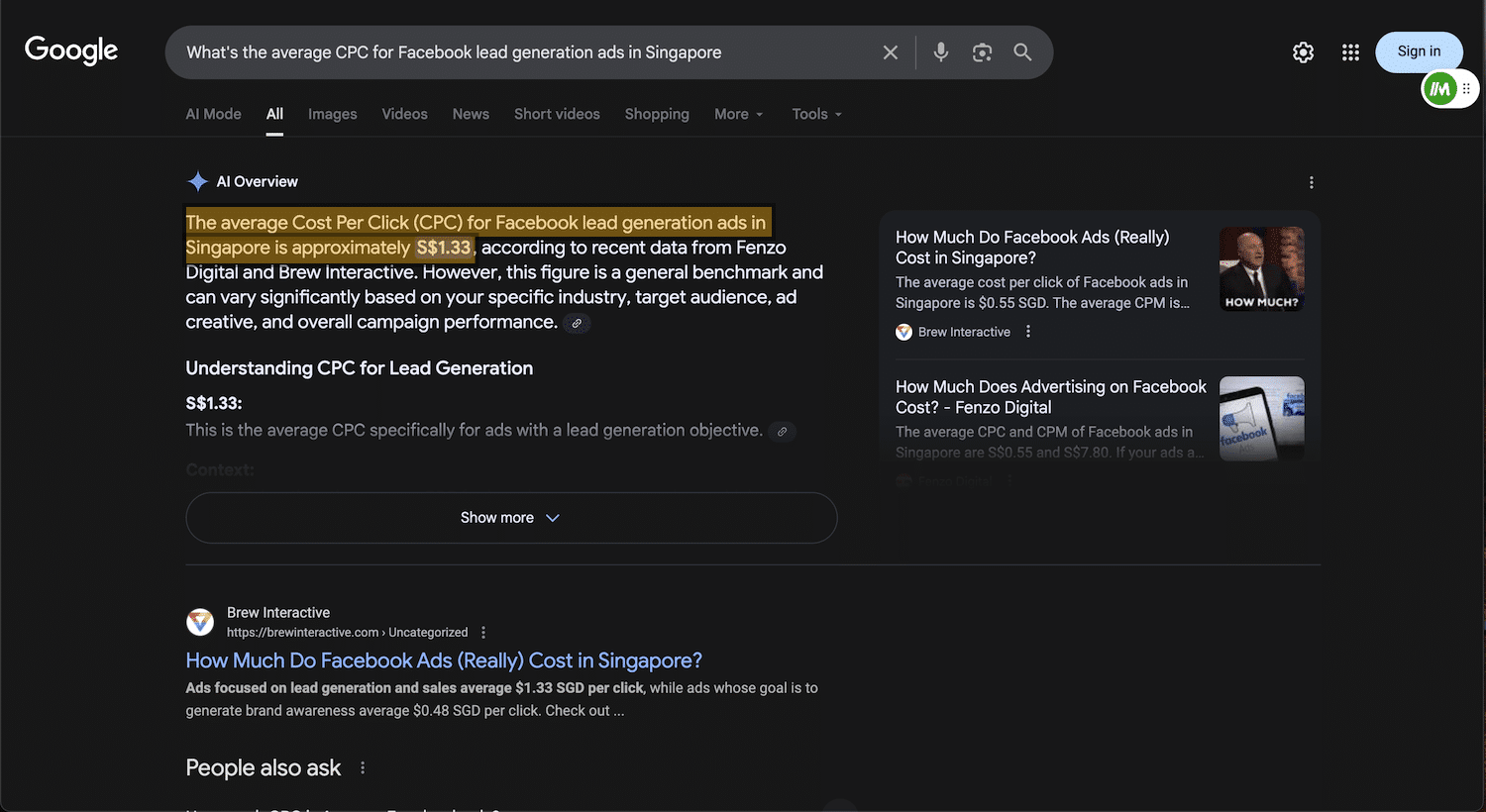Image resolution: width=1486 pixels, height=812 pixels.
Task: Switch to the News tab
Action: 471,114
